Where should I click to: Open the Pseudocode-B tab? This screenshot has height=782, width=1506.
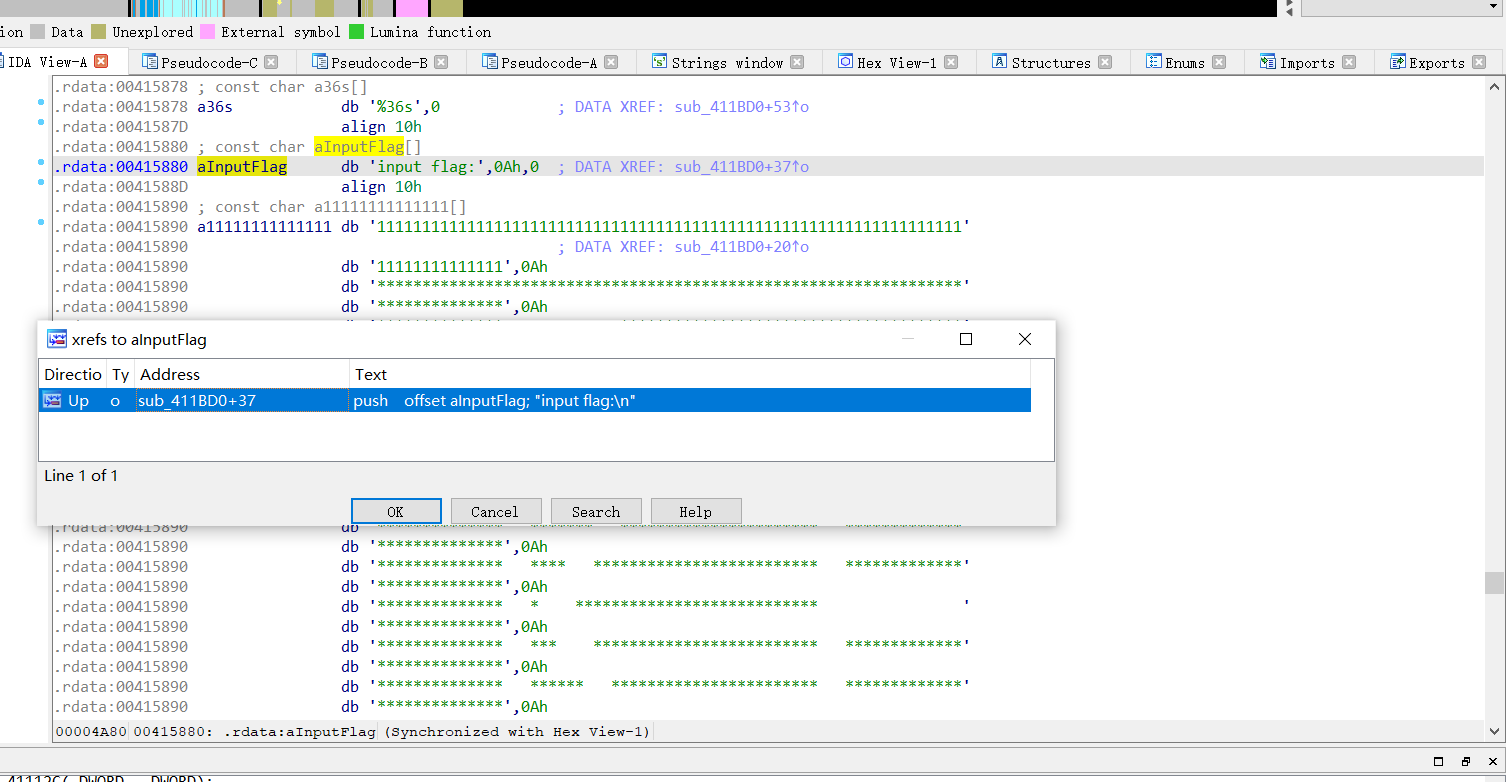[378, 62]
